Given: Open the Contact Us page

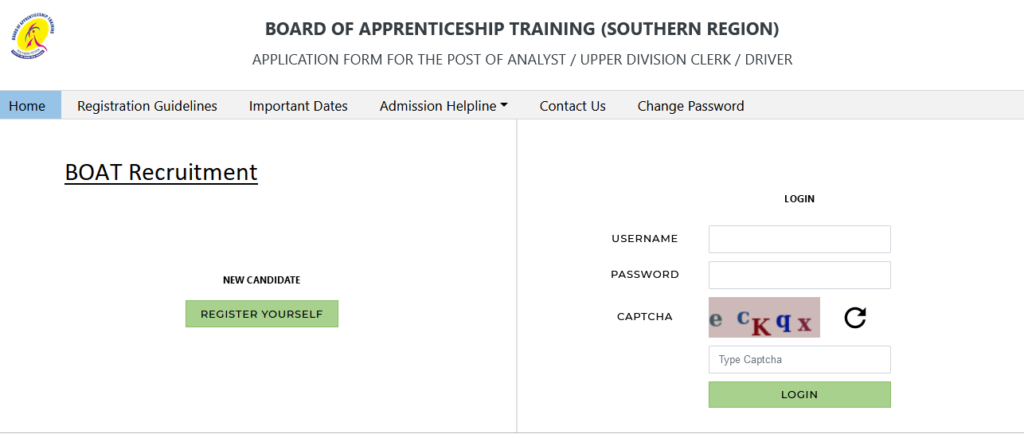Looking at the screenshot, I should coord(573,106).
